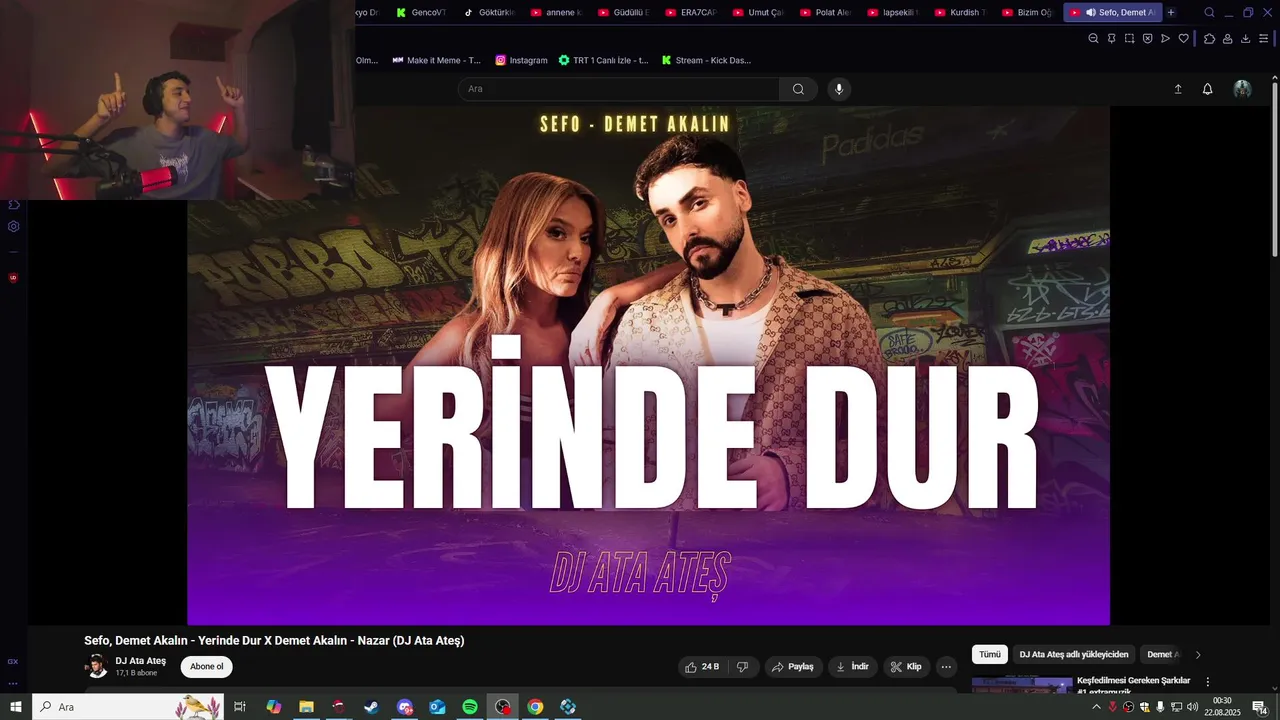
Task: Open the Windows notification center
Action: click(x=1260, y=707)
